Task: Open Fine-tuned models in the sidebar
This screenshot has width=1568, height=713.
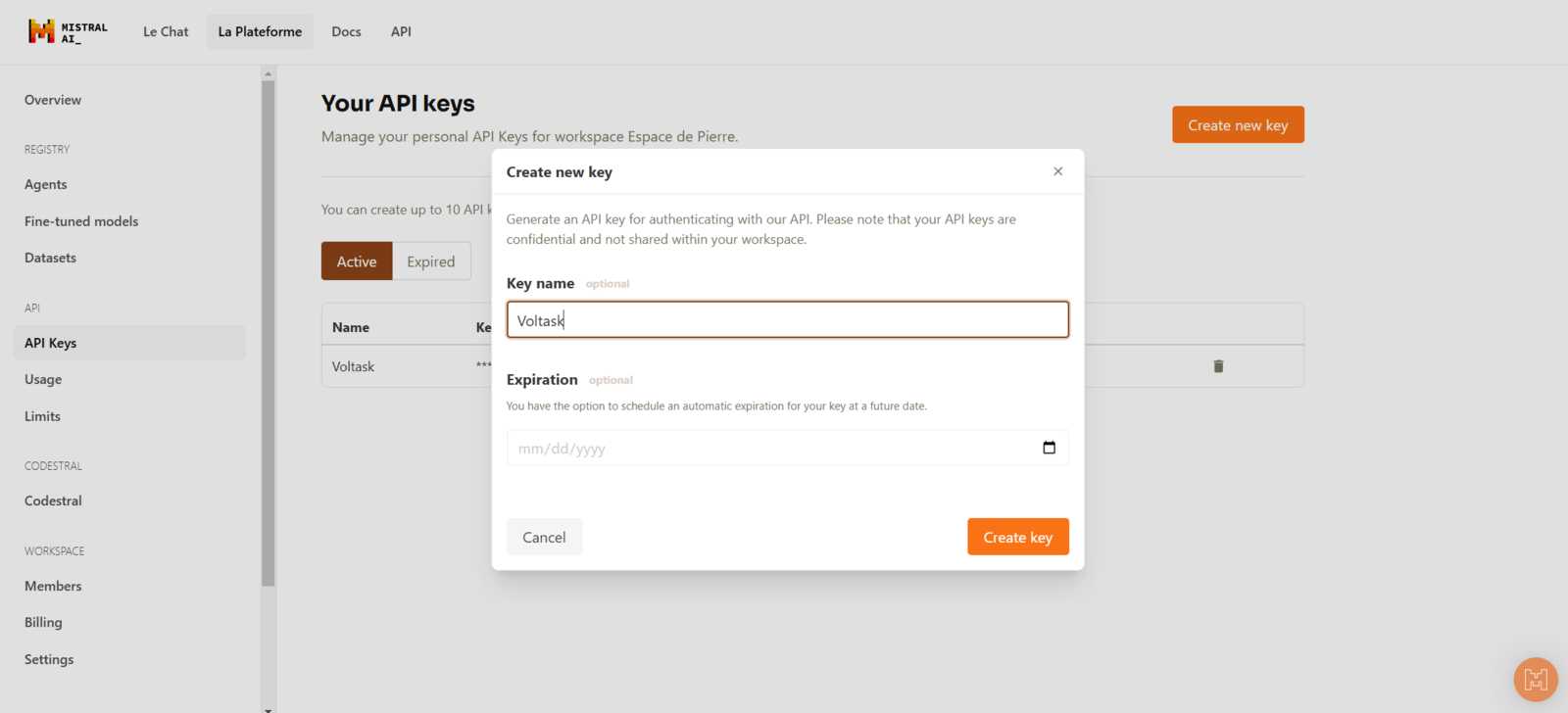Action: [x=81, y=221]
